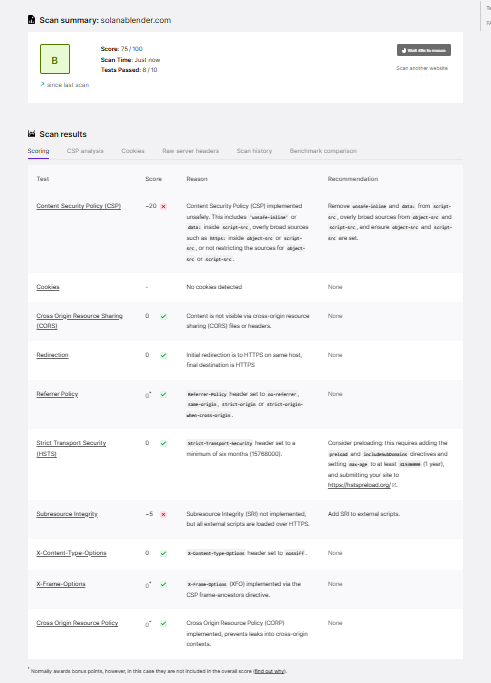Viewport: 491px width, 683px height.
Task: Click the green check on Referrer Policy row
Action: pyautogui.click(x=163, y=394)
